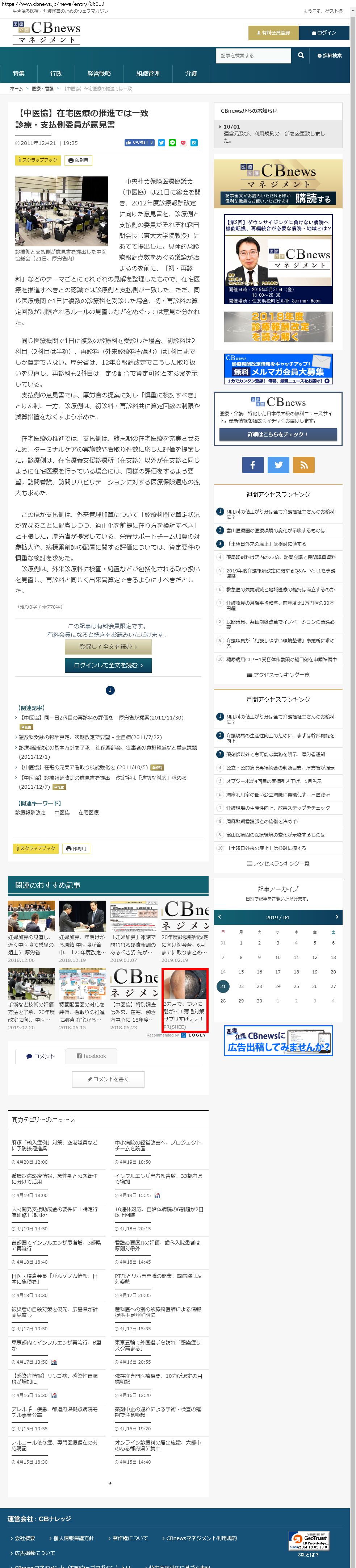Open recommended article dated 2018.12.19

[x=82, y=932]
